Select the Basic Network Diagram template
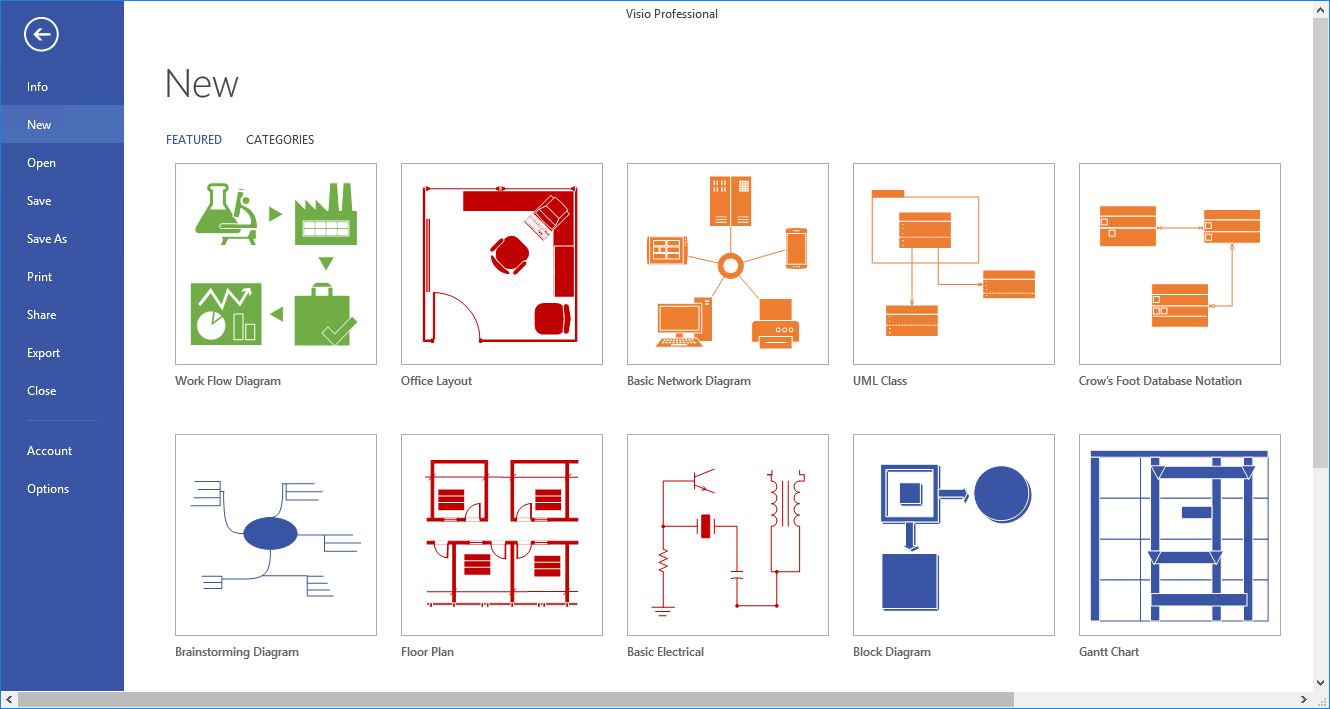1330x709 pixels. (x=727, y=263)
